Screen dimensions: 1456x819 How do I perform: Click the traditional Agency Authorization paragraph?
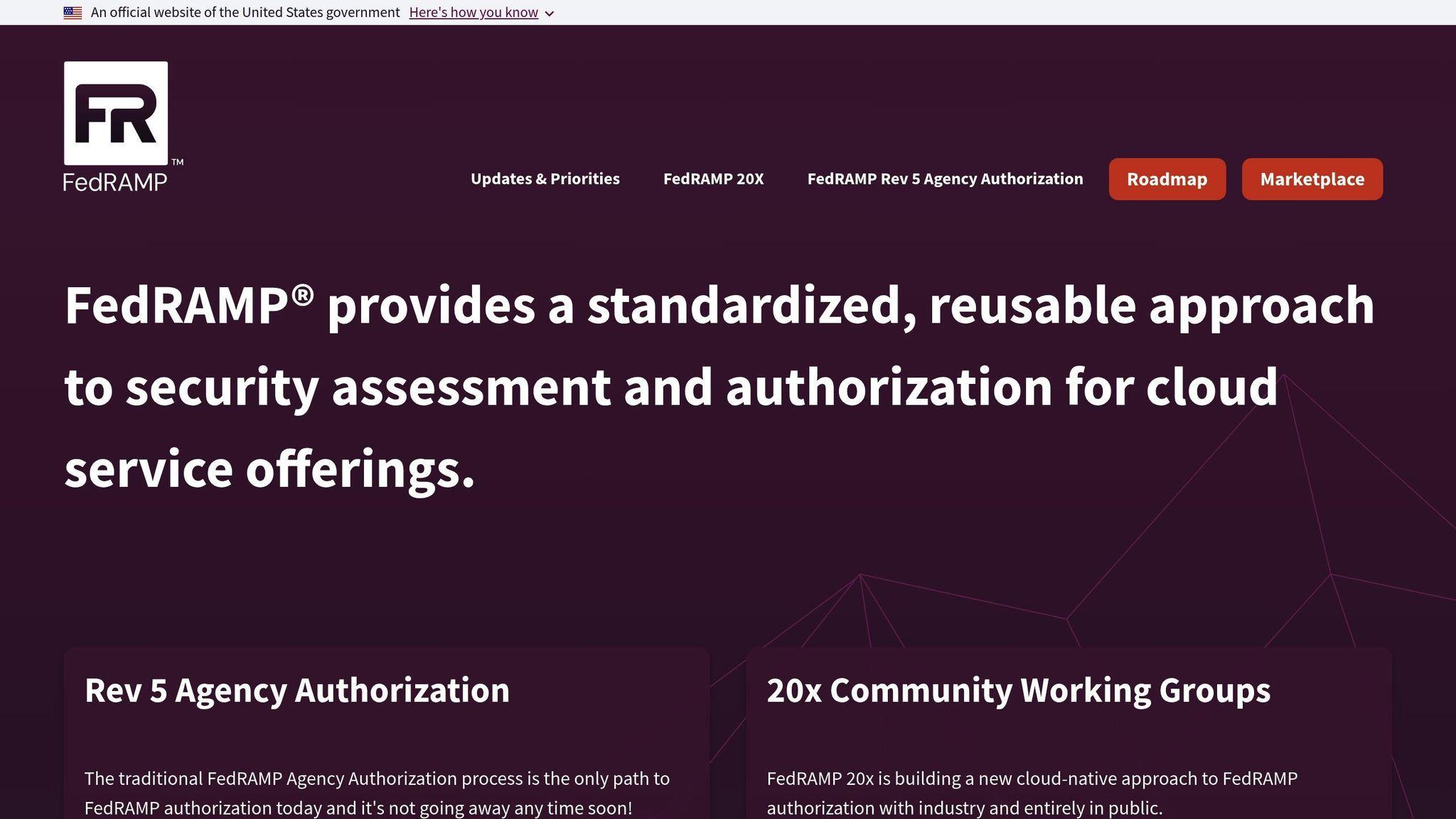point(377,793)
